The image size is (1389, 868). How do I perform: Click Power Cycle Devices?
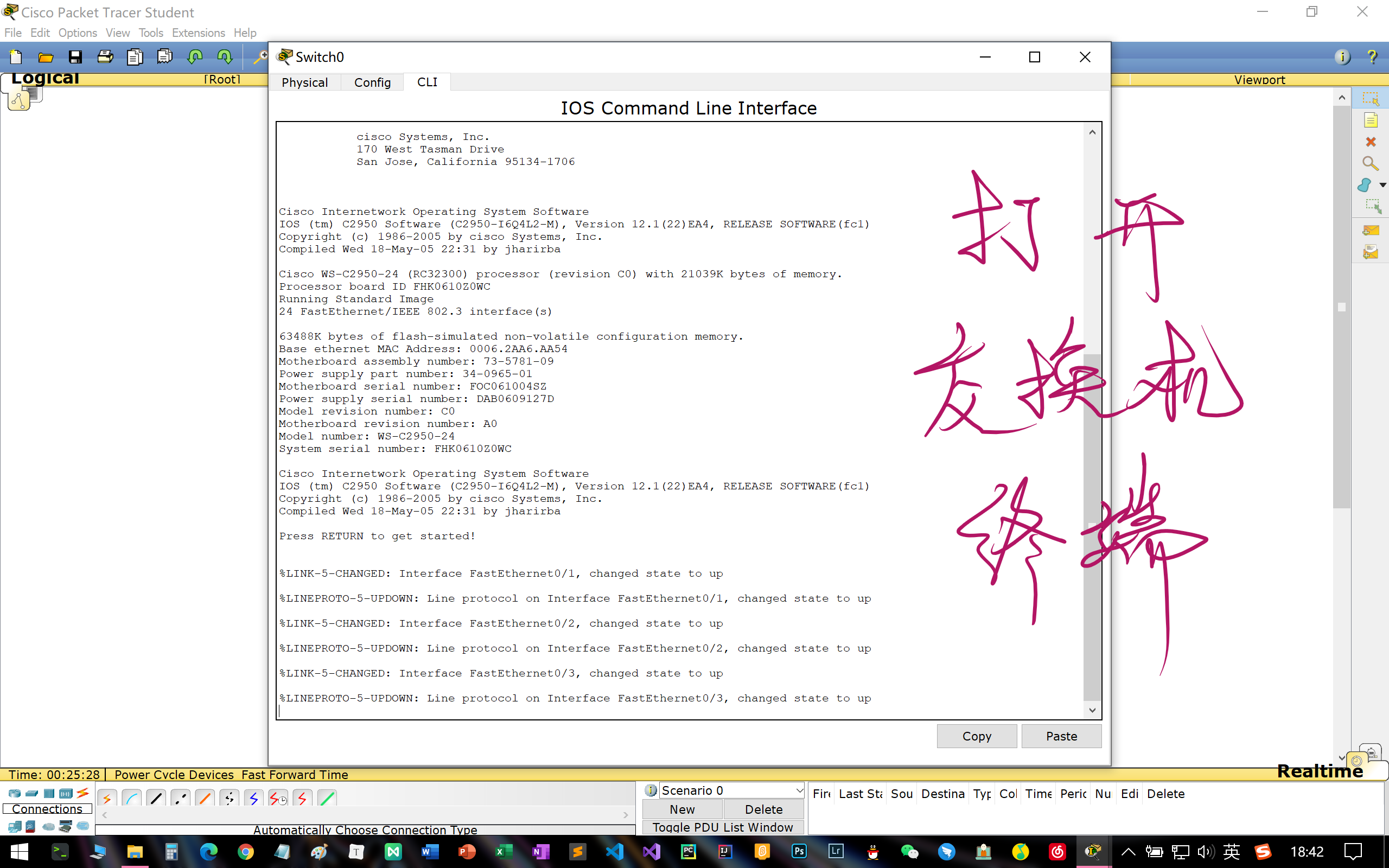click(174, 775)
